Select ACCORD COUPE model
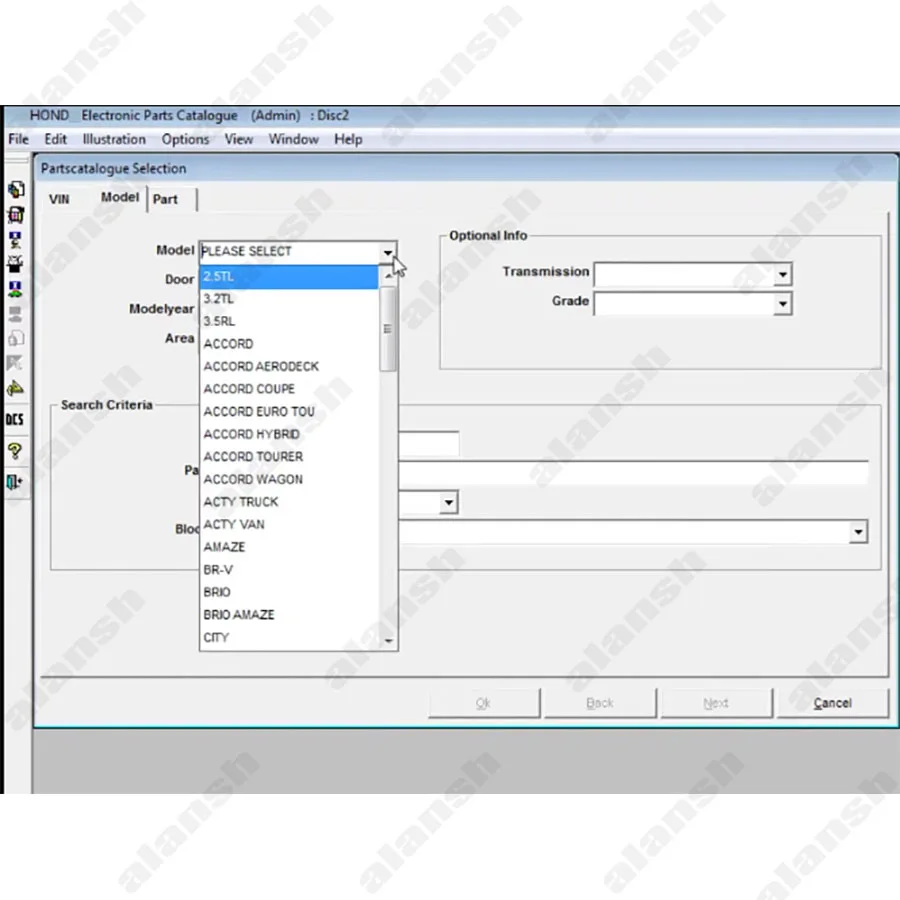 click(289, 389)
